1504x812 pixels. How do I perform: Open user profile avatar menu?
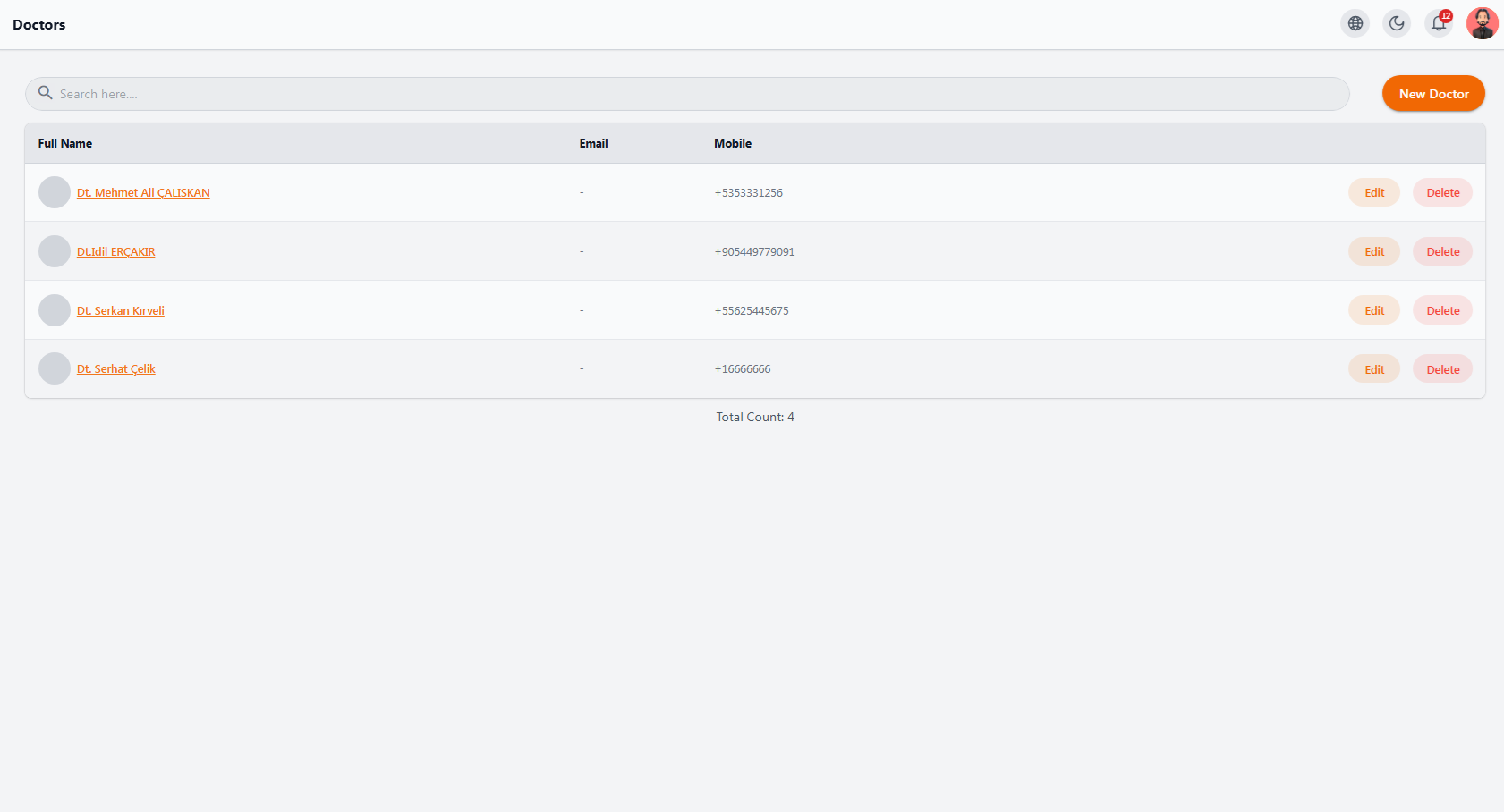tap(1483, 23)
